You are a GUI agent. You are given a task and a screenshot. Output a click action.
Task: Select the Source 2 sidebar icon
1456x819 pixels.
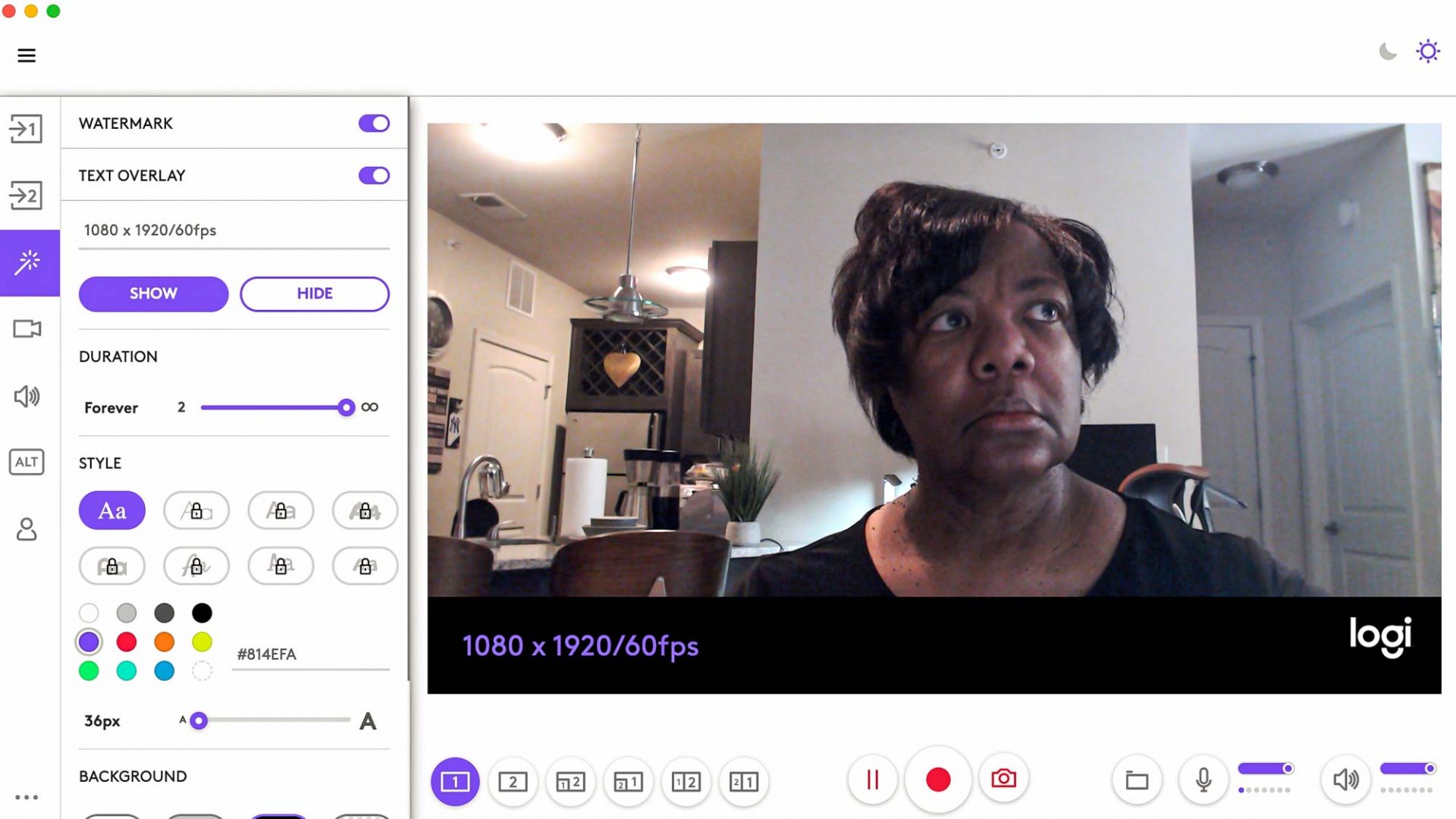(26, 196)
